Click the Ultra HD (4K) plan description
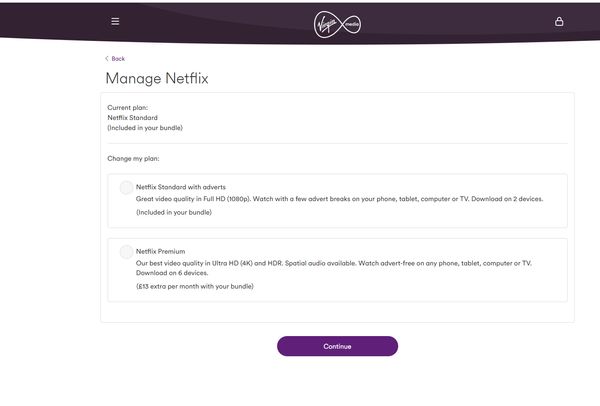 (334, 263)
